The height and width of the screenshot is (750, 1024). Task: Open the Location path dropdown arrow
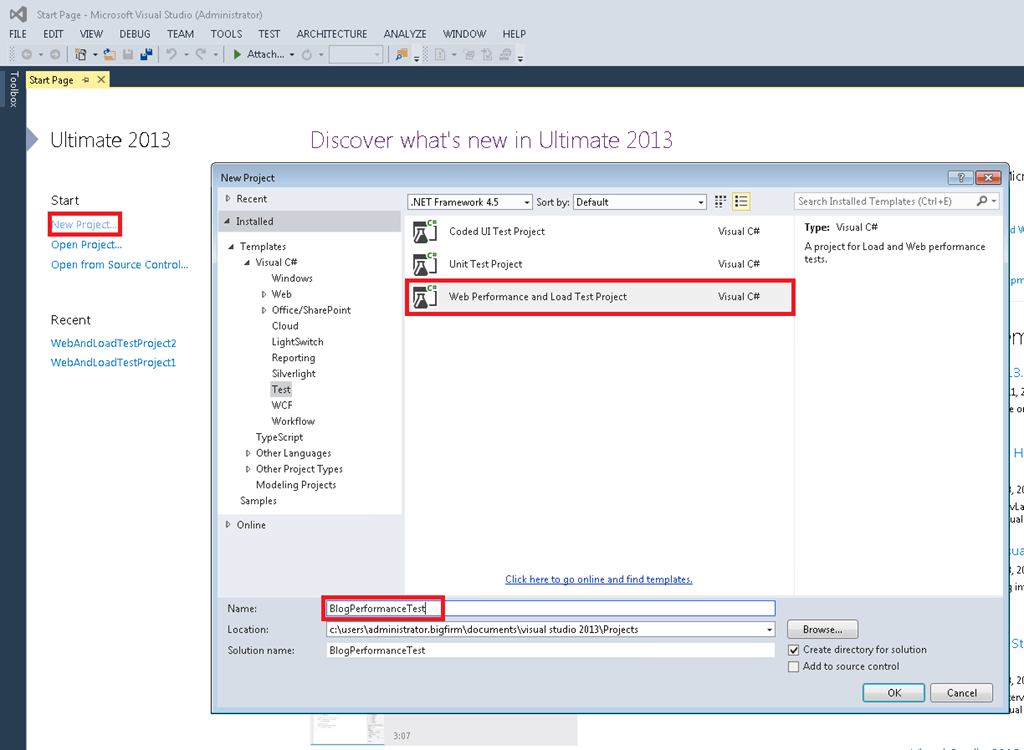point(769,630)
